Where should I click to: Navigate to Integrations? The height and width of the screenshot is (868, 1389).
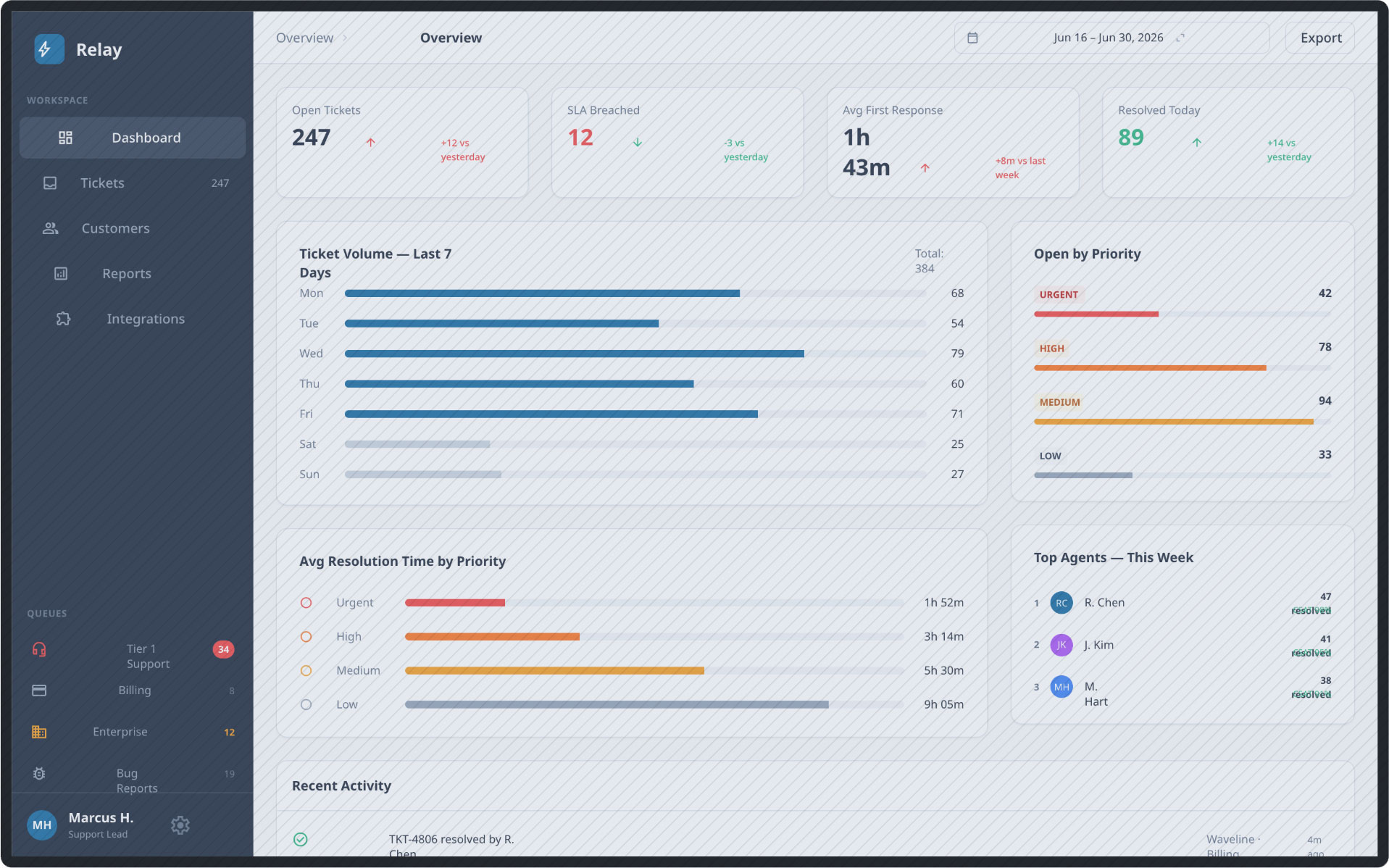(133, 319)
